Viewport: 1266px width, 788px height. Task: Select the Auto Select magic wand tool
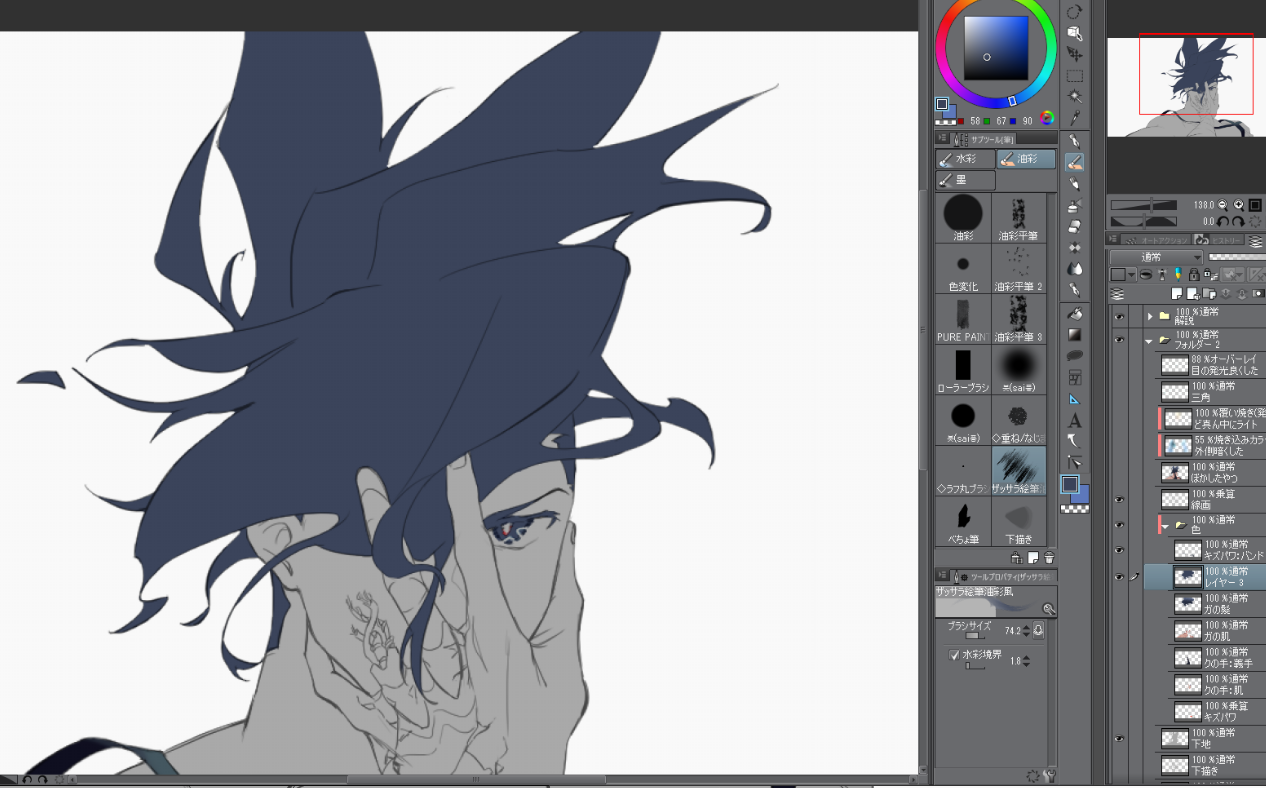click(1074, 96)
